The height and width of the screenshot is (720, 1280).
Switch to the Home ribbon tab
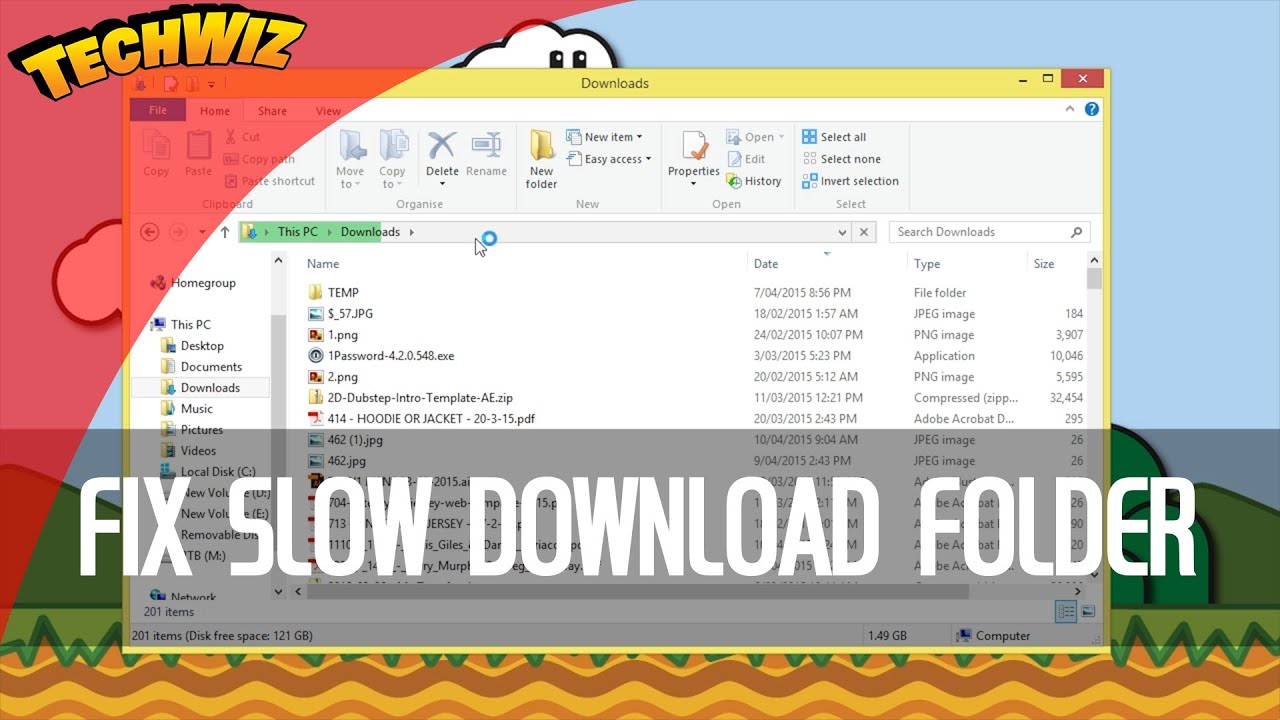pos(215,111)
